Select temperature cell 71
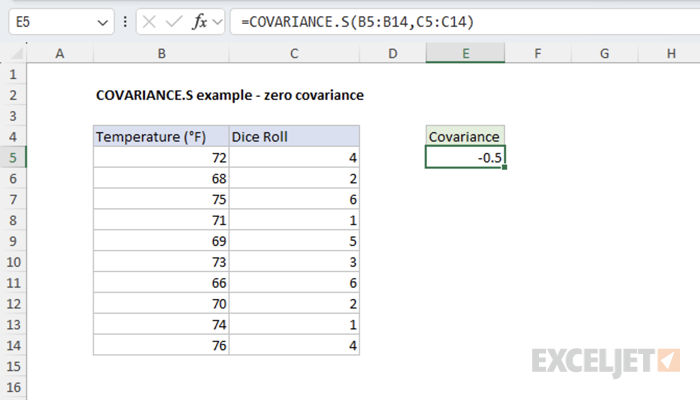700x400 pixels. point(161,220)
